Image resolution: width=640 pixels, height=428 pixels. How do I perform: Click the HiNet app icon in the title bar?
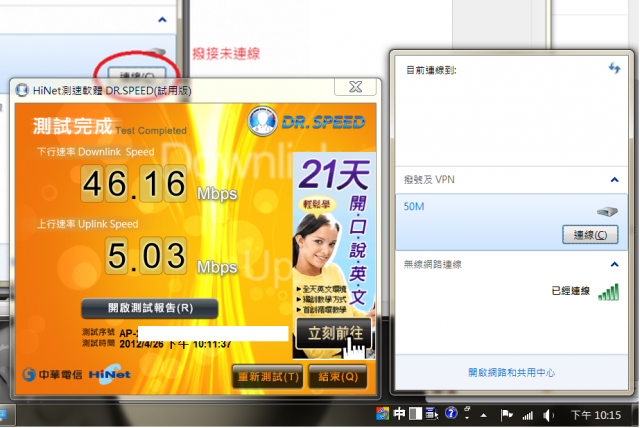(22, 90)
